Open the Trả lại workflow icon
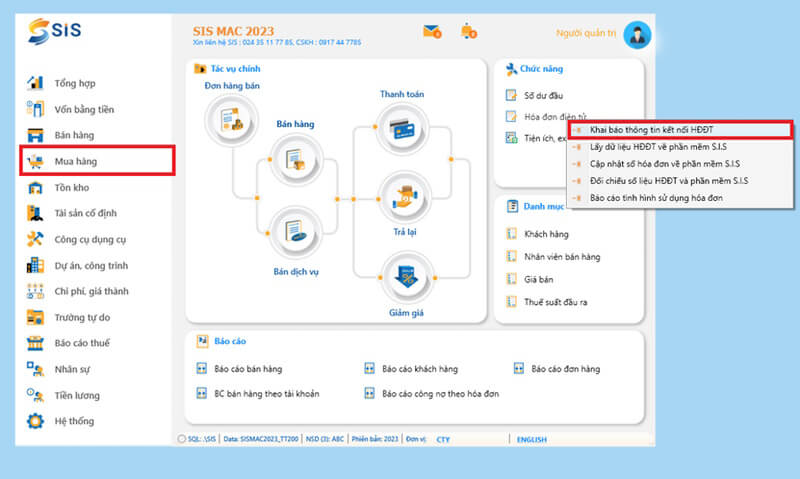Viewport: 800px width, 479px height. pyautogui.click(x=404, y=198)
